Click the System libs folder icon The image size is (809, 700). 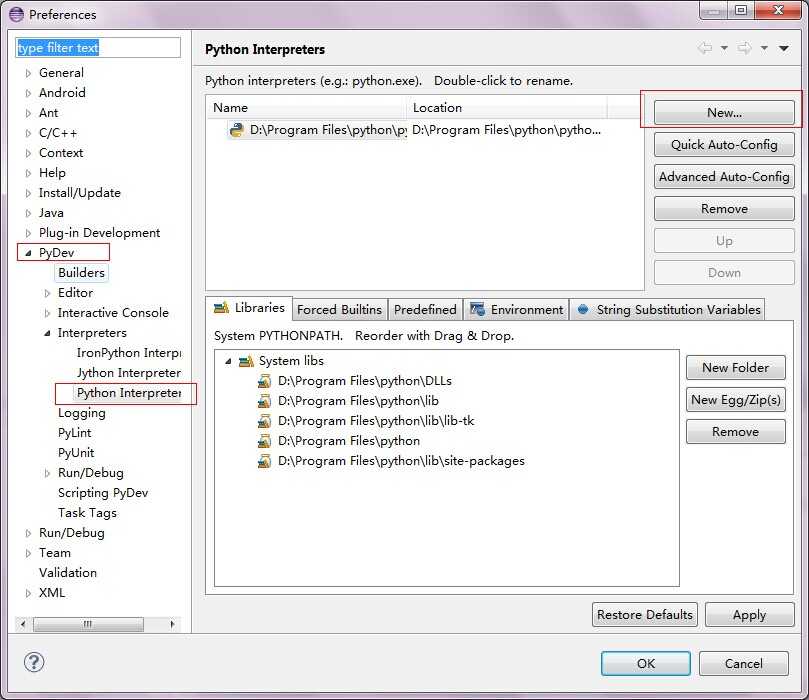pos(246,361)
